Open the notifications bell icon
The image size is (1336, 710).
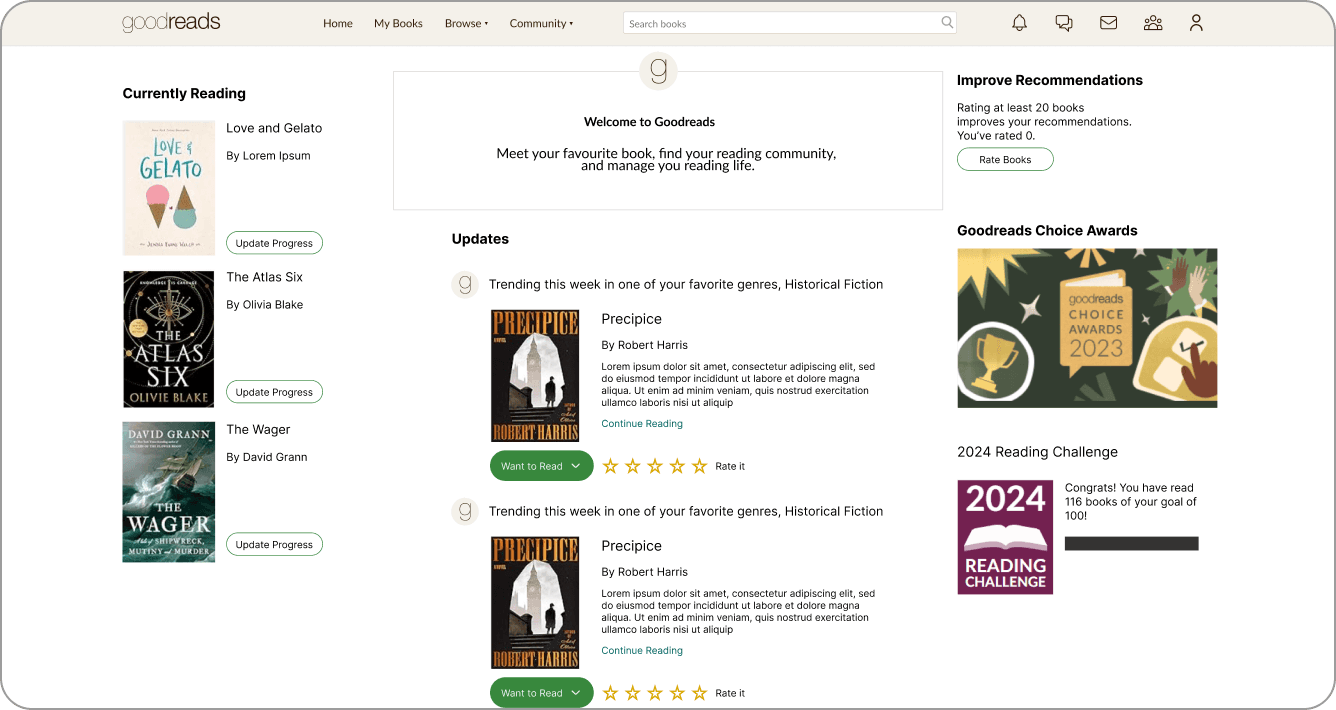point(1019,23)
